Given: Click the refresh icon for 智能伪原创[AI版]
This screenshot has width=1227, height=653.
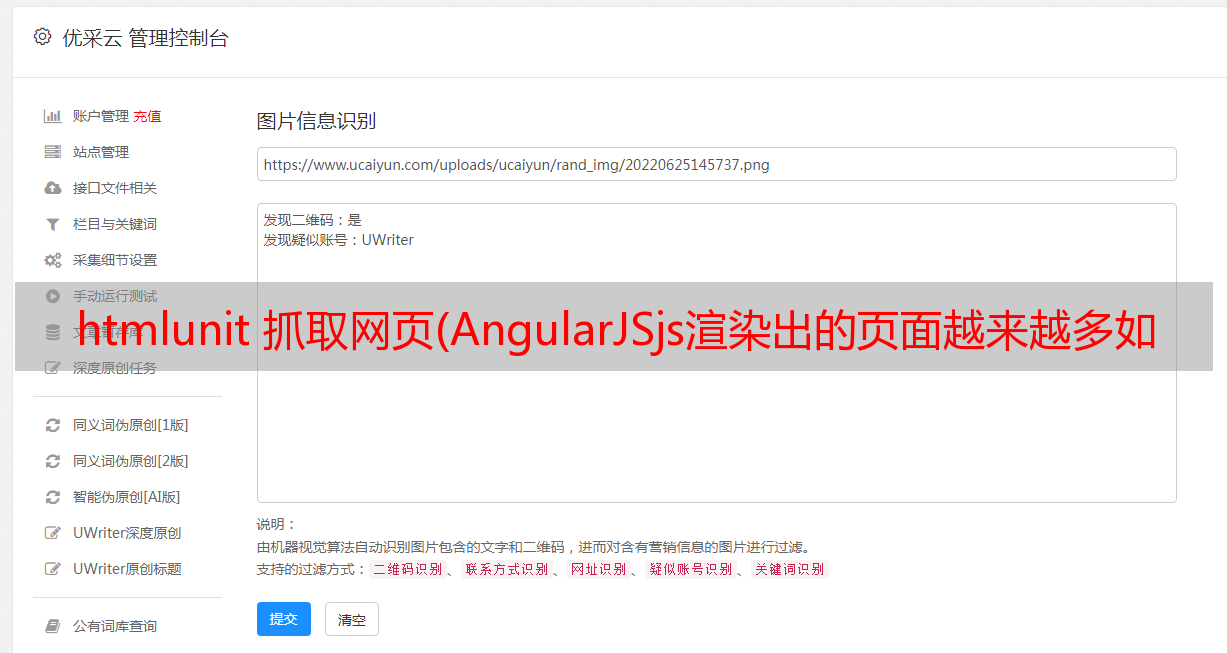Looking at the screenshot, I should click(53, 497).
